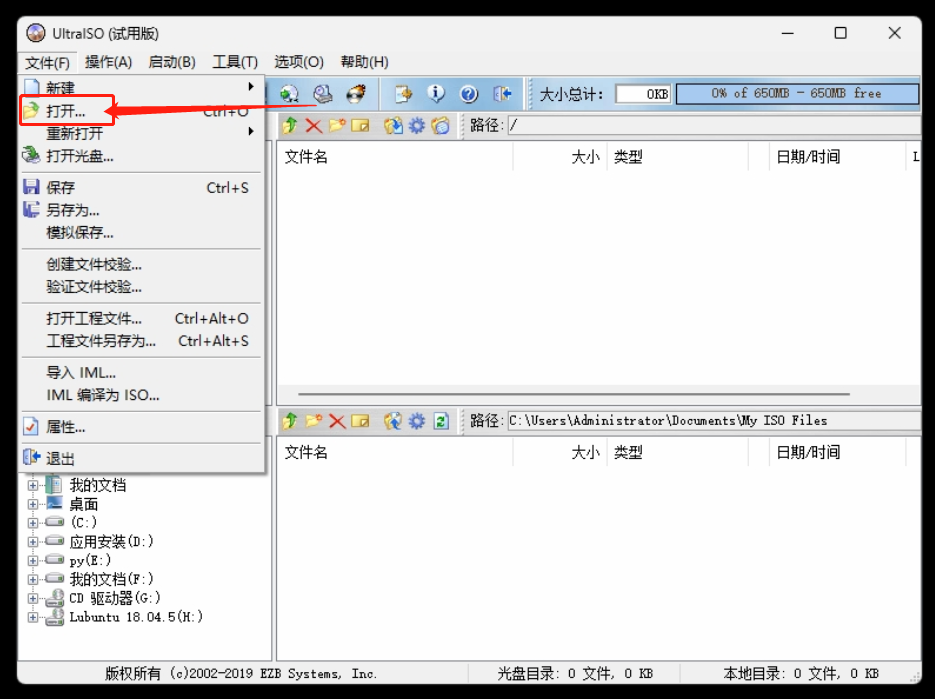Click the blue question mark help icon
This screenshot has width=935, height=699.
(x=469, y=94)
